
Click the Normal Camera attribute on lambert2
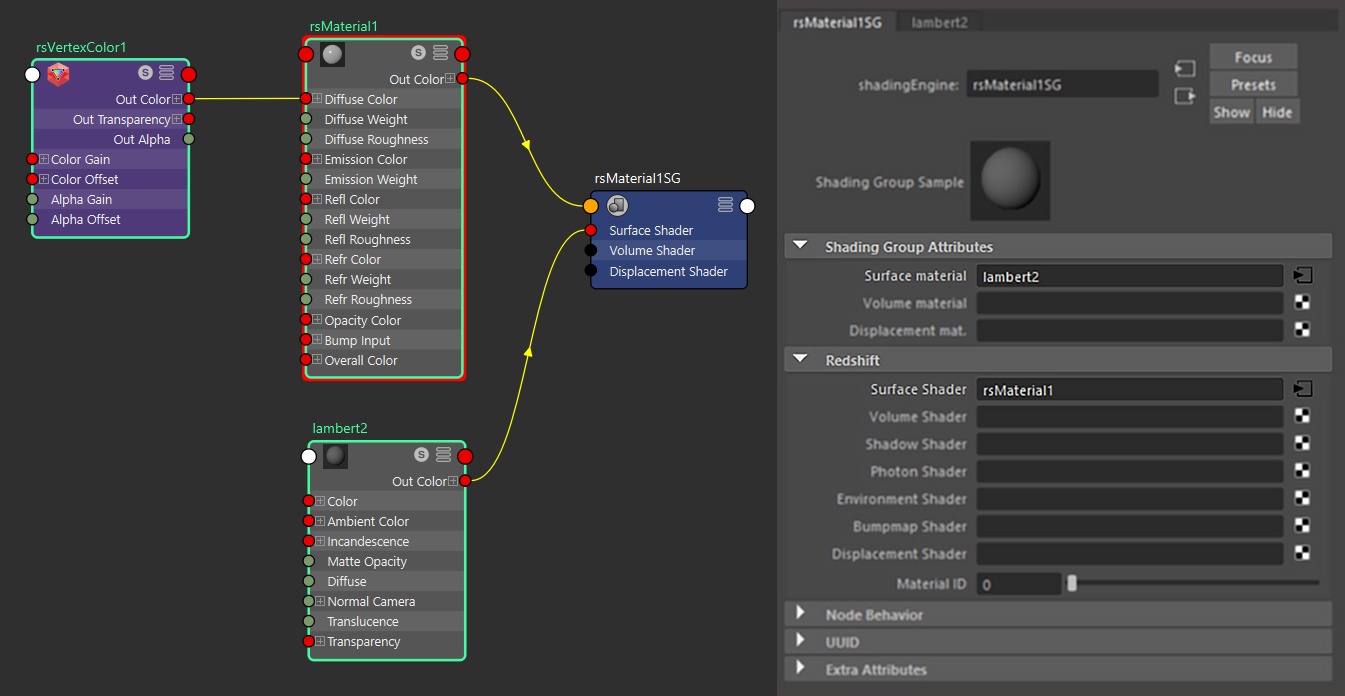[x=371, y=601]
